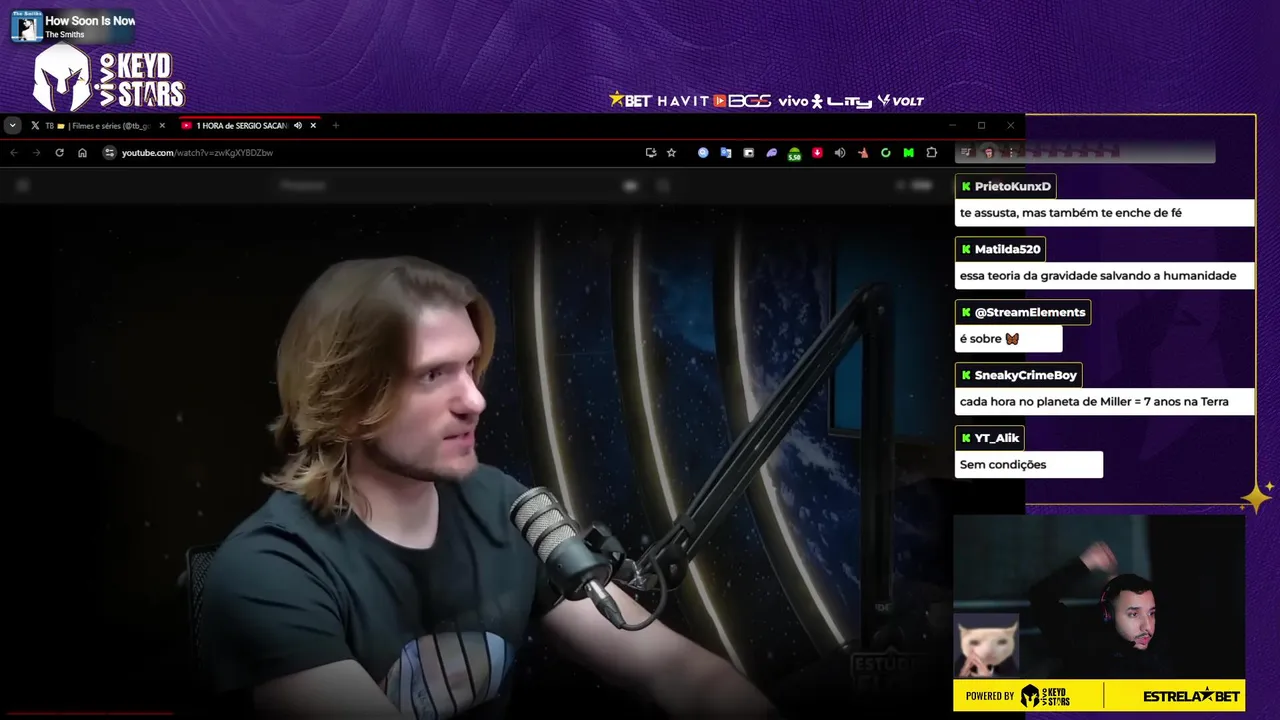Screen dimensions: 1280x720
Task: Mute the YouTube tab via speaker icon
Action: pyautogui.click(x=298, y=126)
